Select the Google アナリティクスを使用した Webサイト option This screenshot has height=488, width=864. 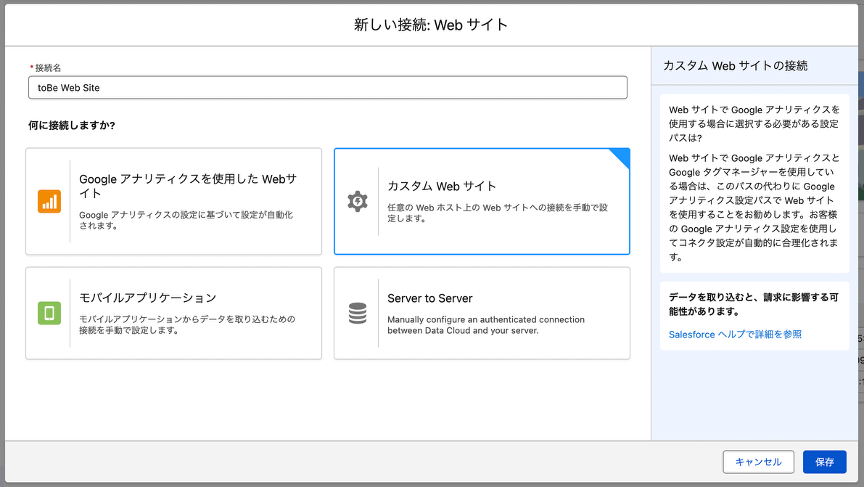[187, 186]
